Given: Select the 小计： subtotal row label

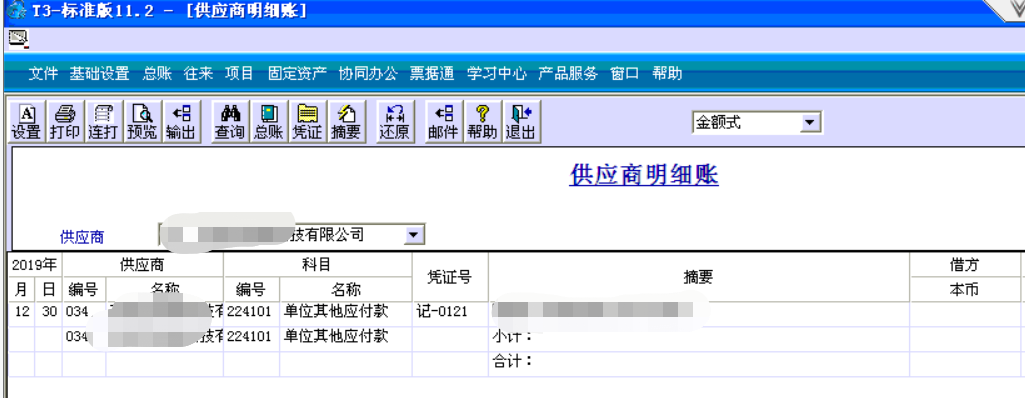Looking at the screenshot, I should (x=512, y=337).
